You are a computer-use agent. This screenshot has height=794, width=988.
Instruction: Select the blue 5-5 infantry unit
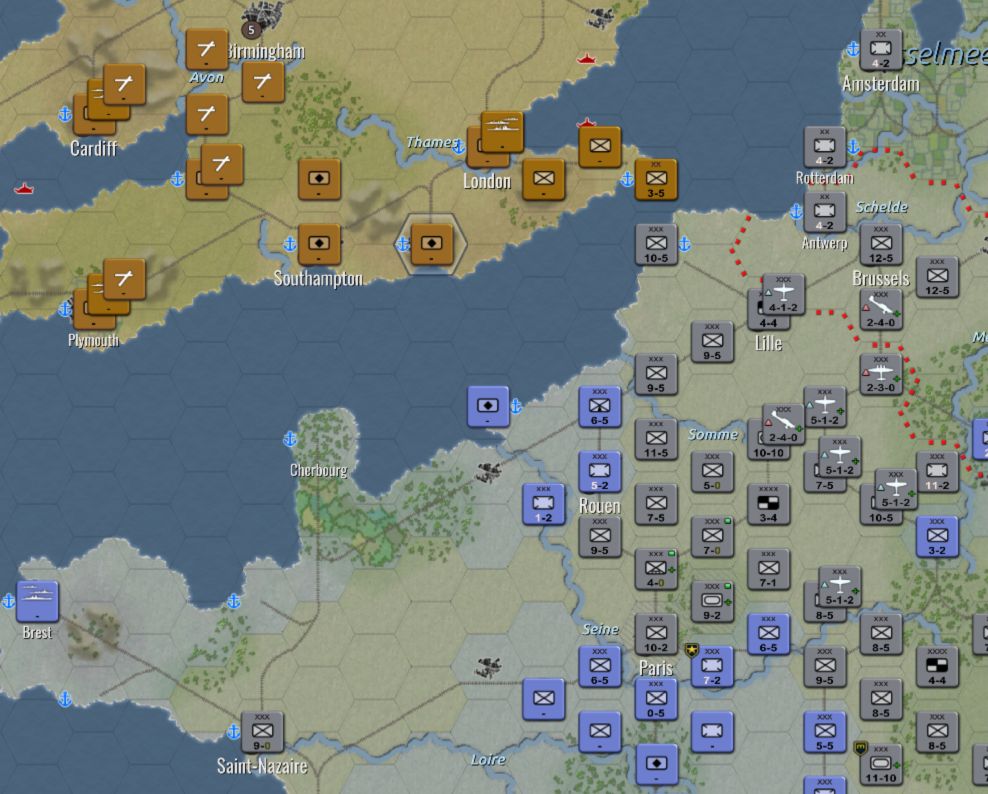point(824,732)
